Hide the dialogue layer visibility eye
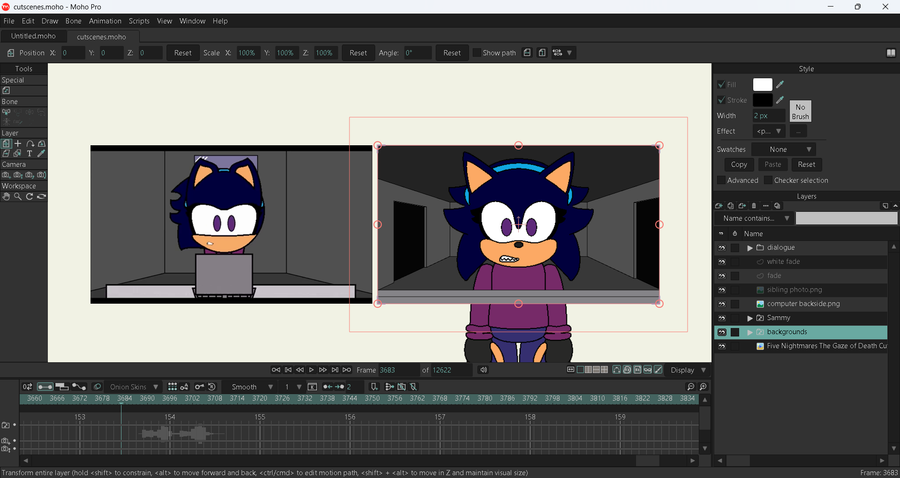900x478 pixels. (721, 248)
